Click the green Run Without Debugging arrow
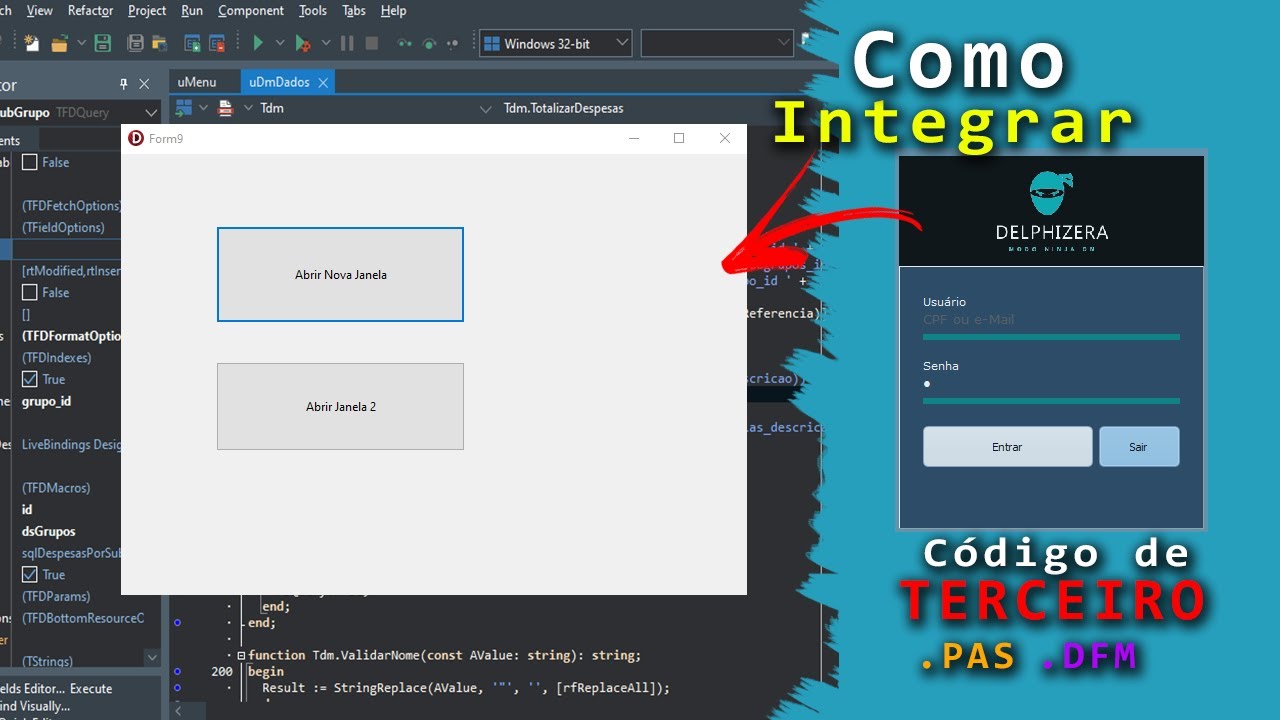1280x720 pixels. (258, 43)
